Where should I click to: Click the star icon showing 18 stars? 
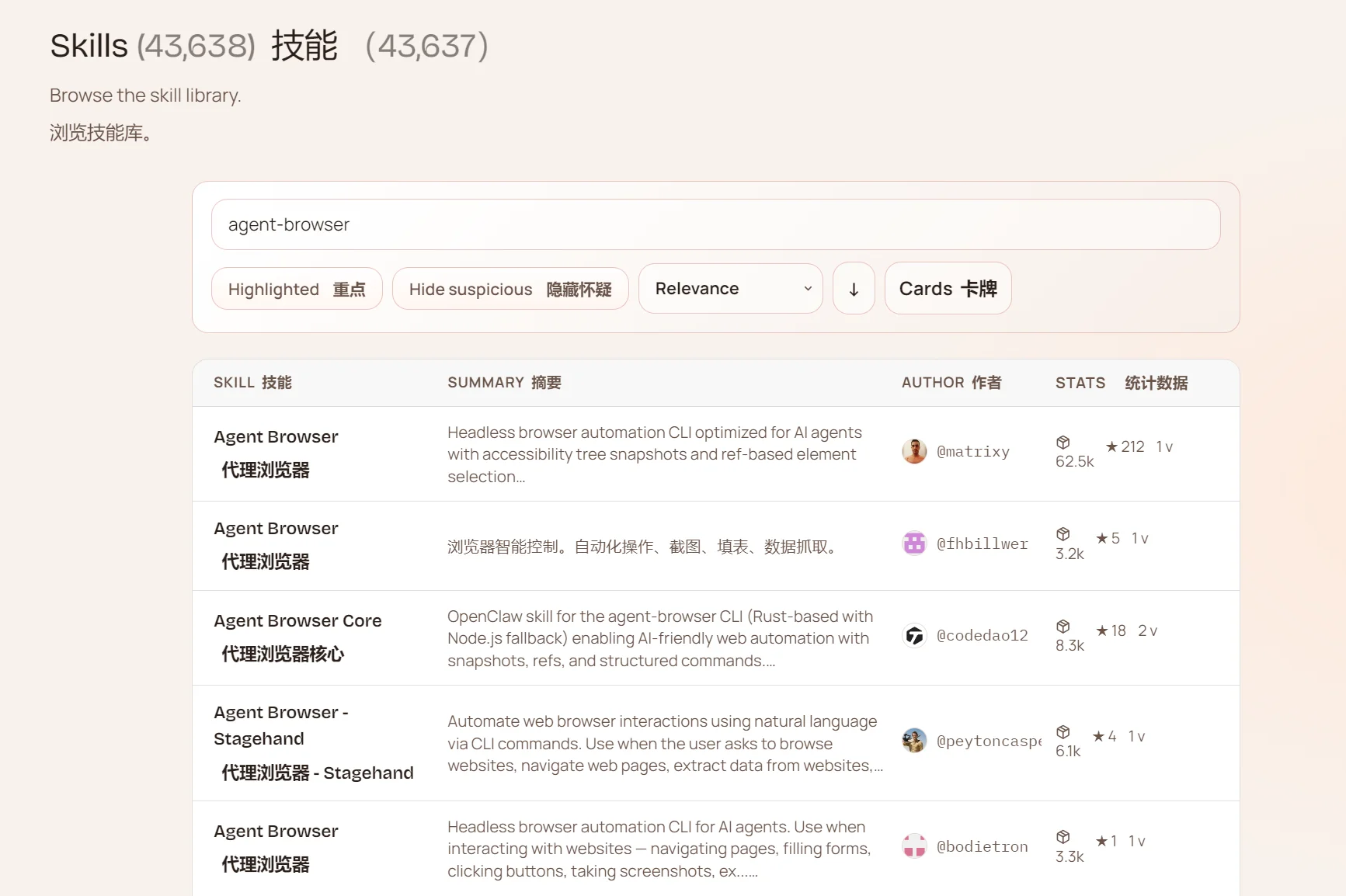1102,630
